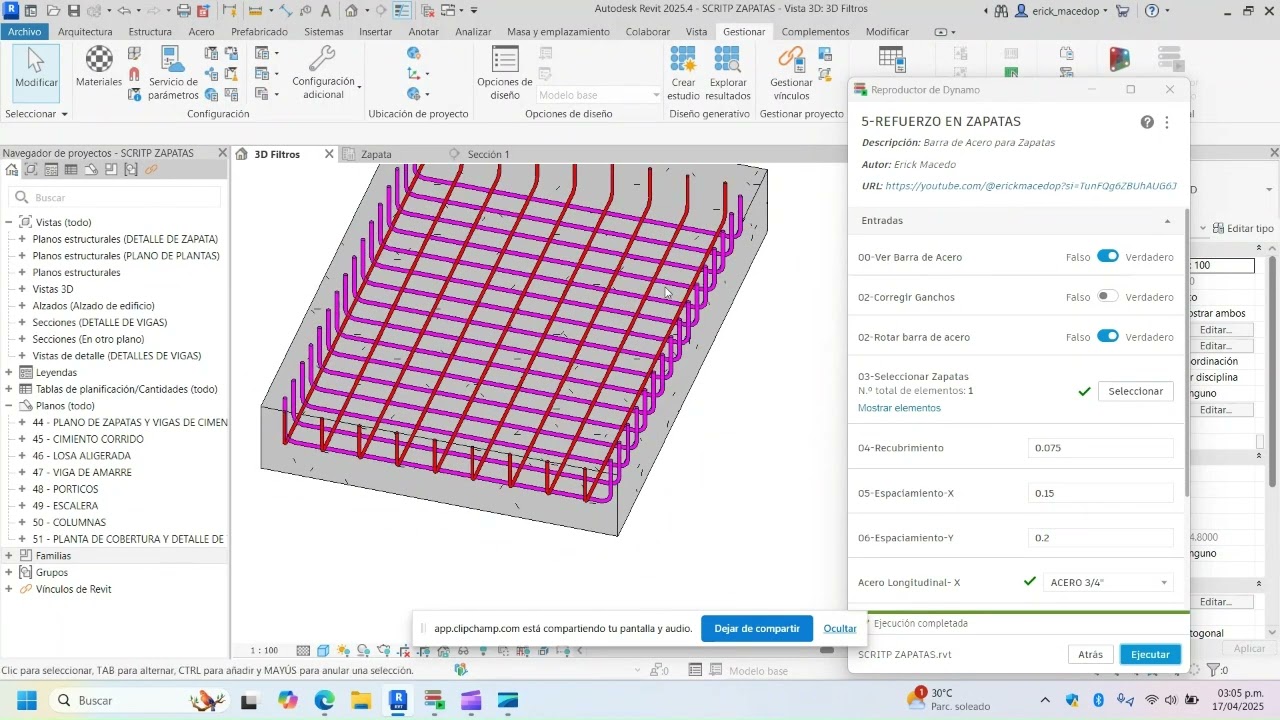Click Dejar de compartir button

[x=756, y=628]
